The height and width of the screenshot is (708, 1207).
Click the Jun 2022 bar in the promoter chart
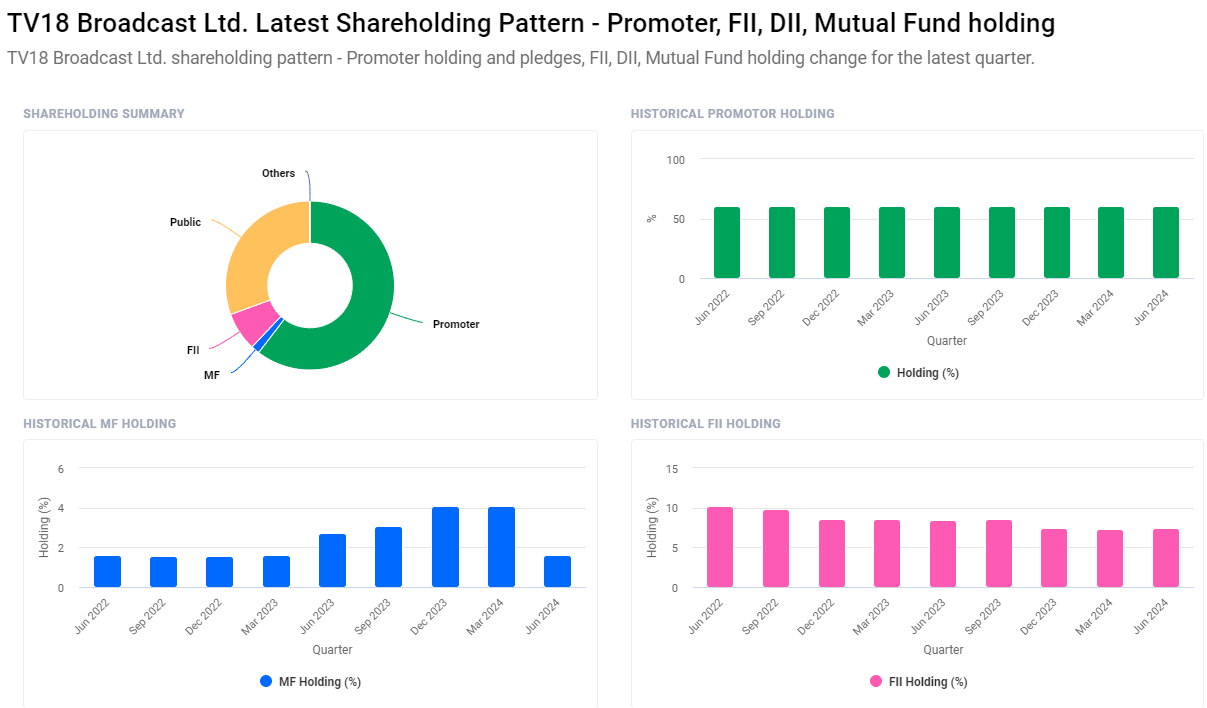coord(727,243)
